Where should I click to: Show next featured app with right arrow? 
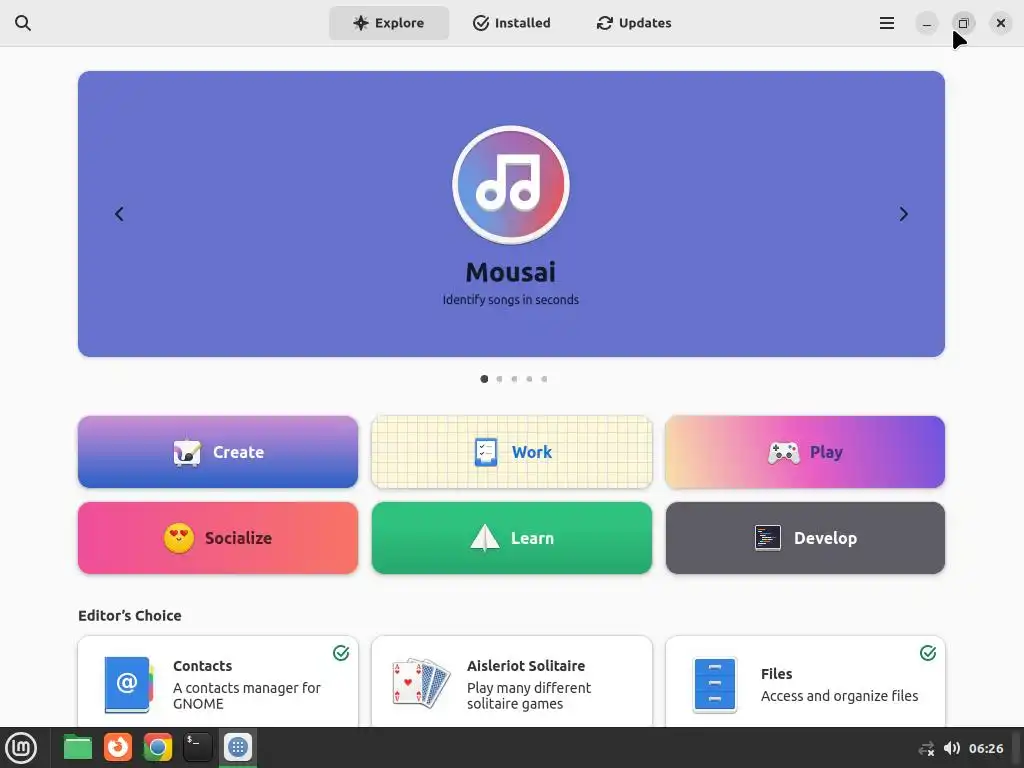(x=903, y=214)
